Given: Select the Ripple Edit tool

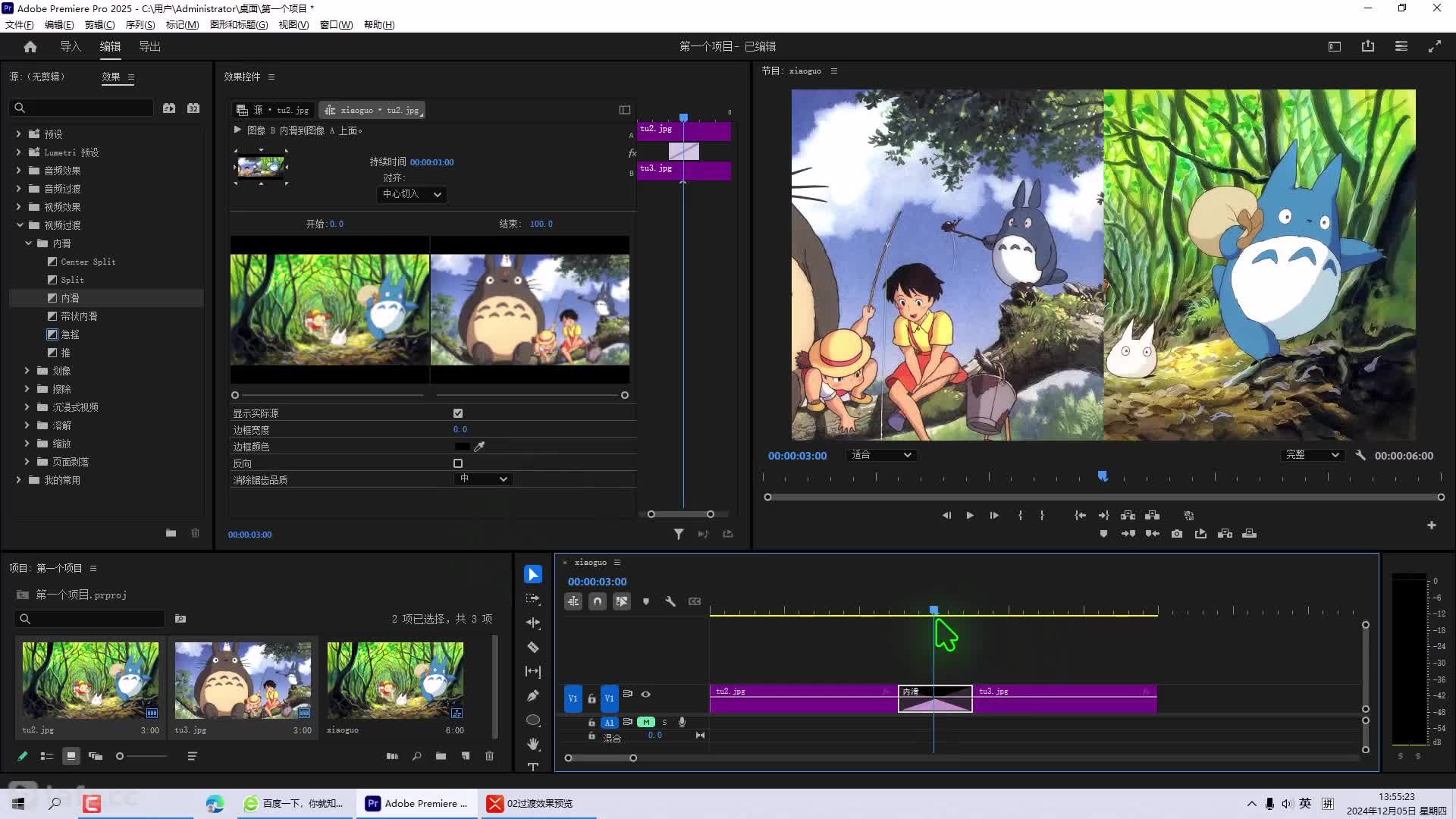Looking at the screenshot, I should point(533,623).
